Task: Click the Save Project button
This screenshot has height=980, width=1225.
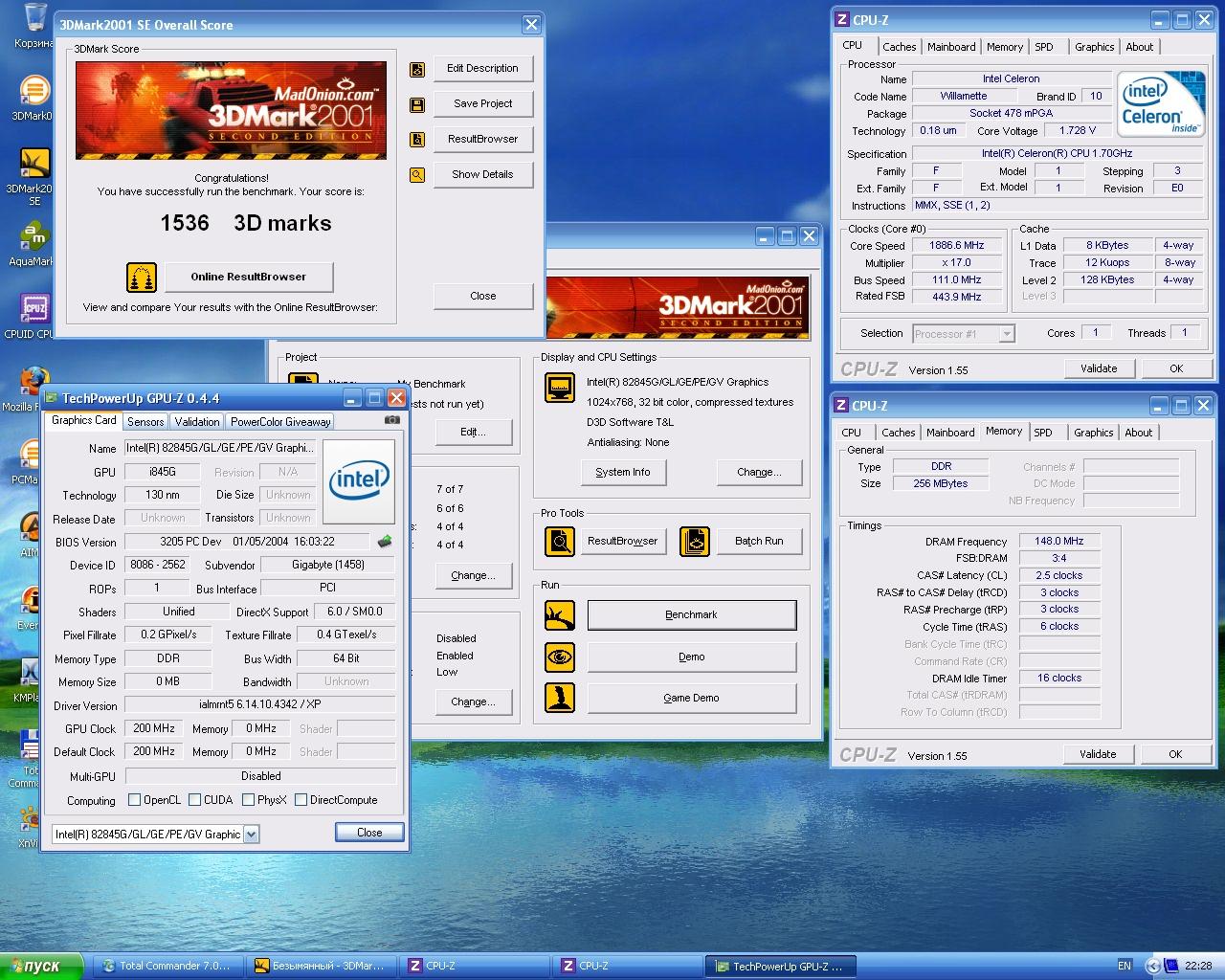Action: (x=483, y=104)
